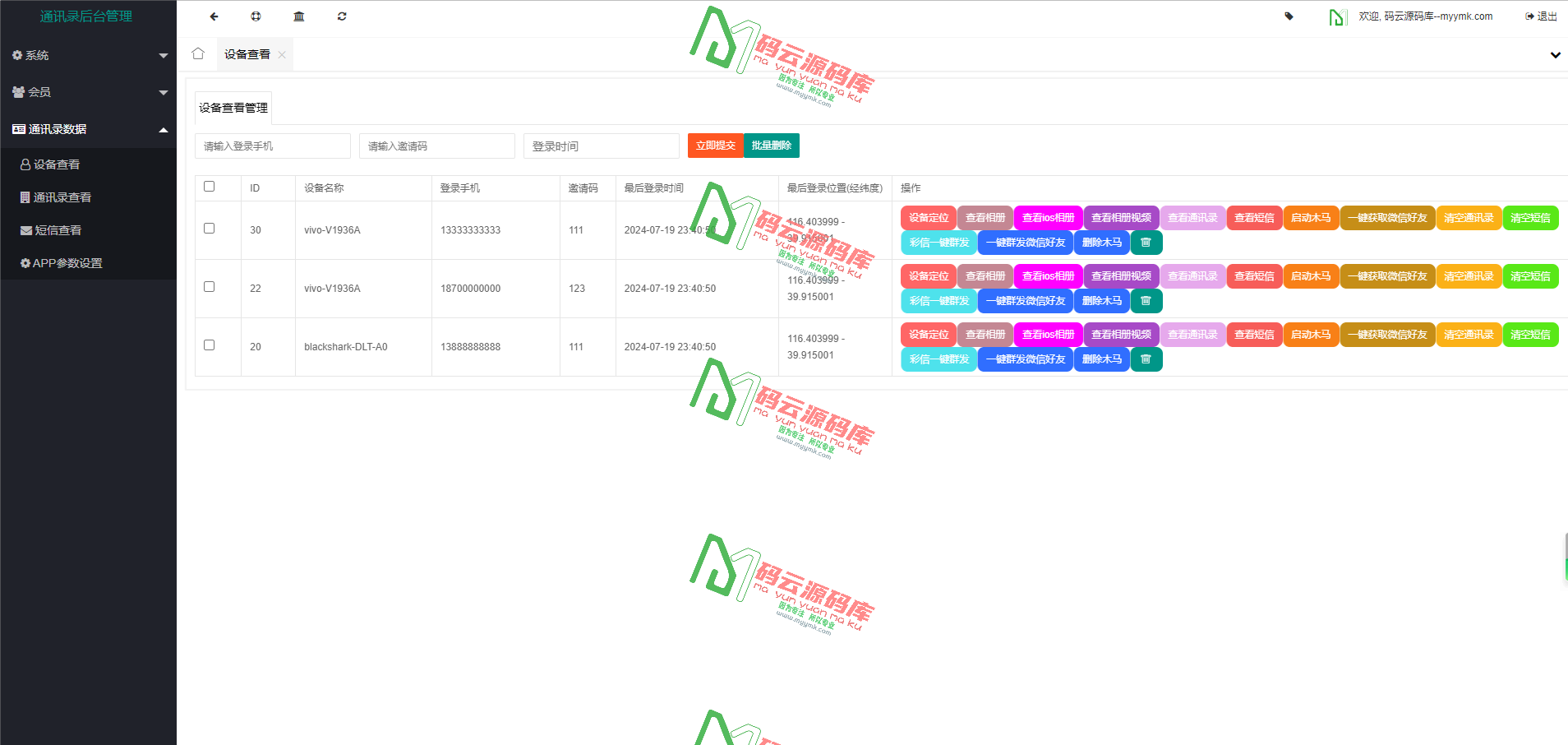Click the back arrow navigation icon

click(x=214, y=16)
